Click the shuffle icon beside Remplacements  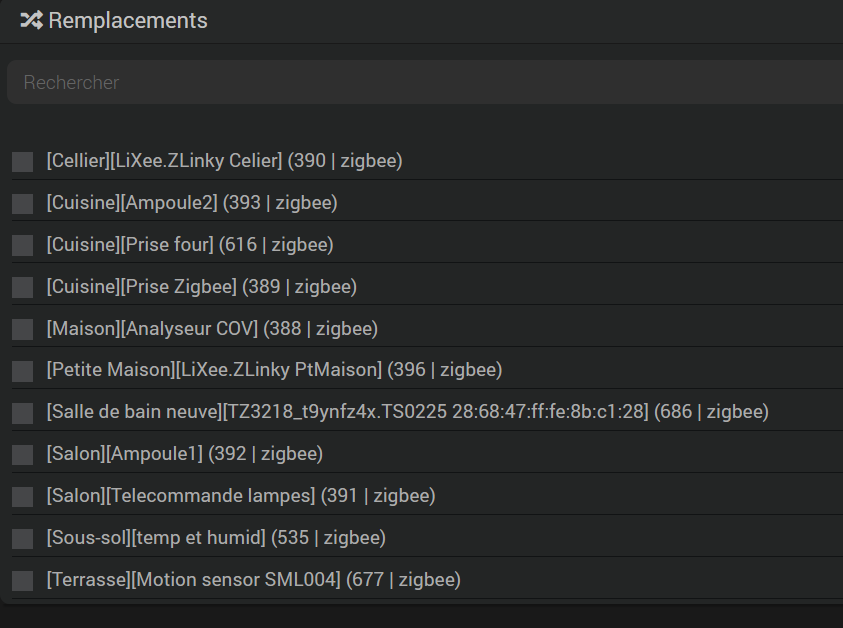pyautogui.click(x=31, y=20)
